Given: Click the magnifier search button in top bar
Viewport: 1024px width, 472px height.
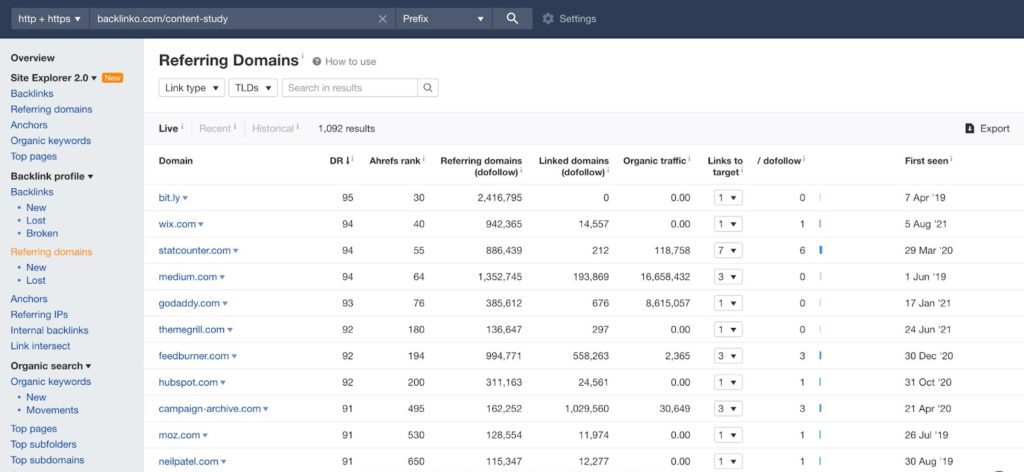Looking at the screenshot, I should pyautogui.click(x=512, y=19).
